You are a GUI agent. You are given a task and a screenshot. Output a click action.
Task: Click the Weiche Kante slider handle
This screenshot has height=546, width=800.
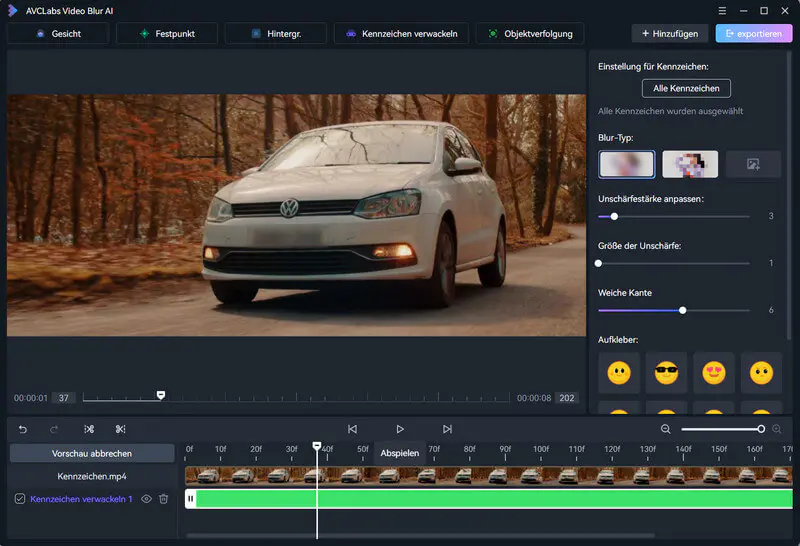[x=683, y=310]
